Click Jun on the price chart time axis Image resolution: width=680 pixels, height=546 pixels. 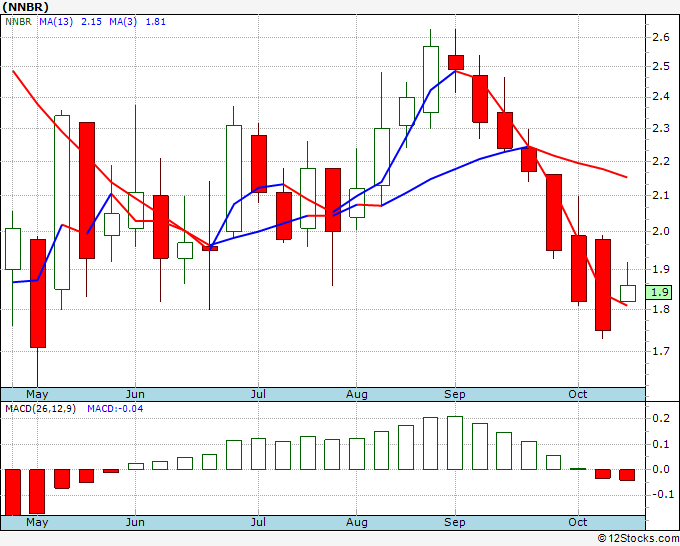pyautogui.click(x=135, y=394)
